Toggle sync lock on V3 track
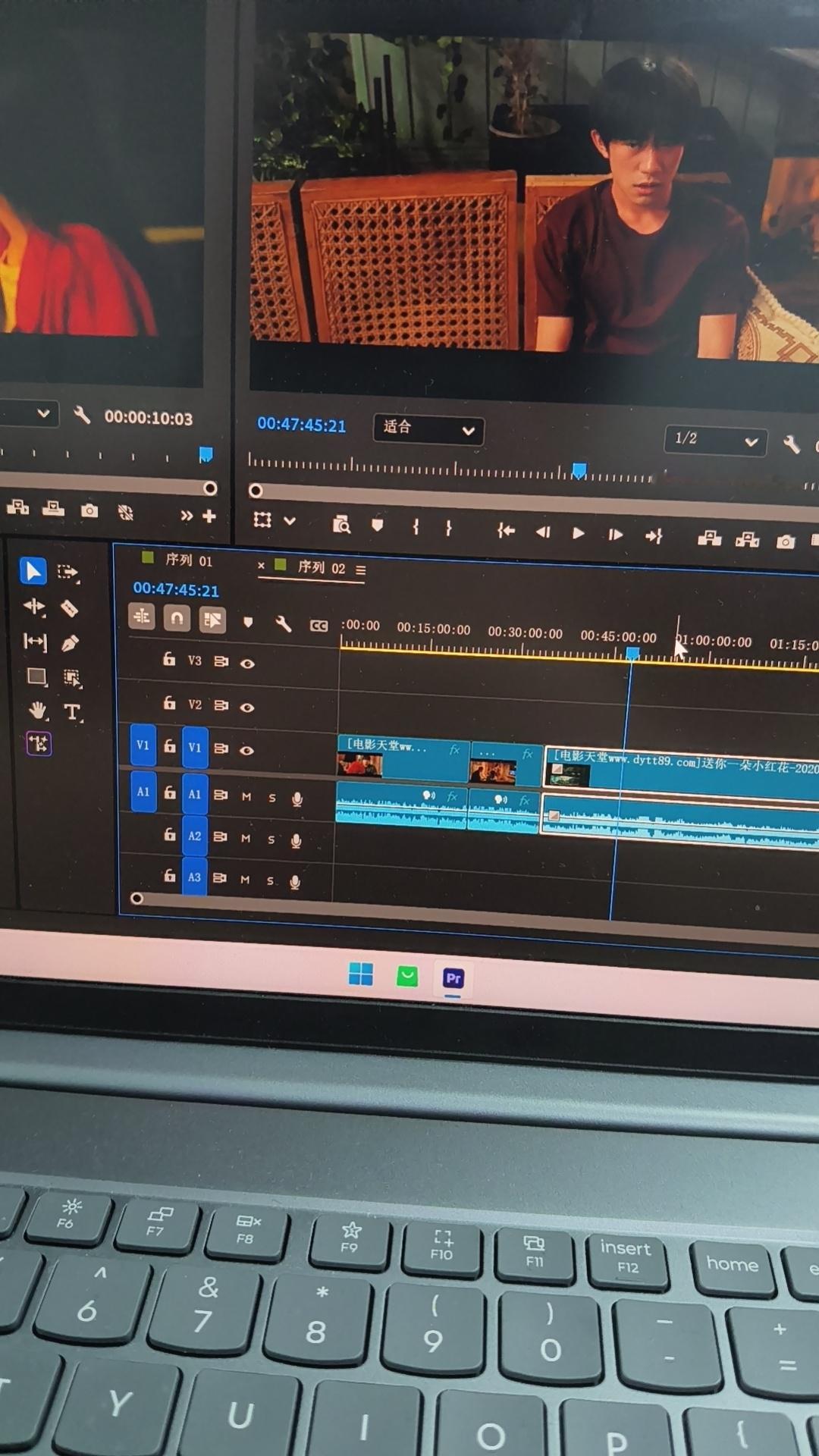The width and height of the screenshot is (819, 1456). pyautogui.click(x=221, y=662)
